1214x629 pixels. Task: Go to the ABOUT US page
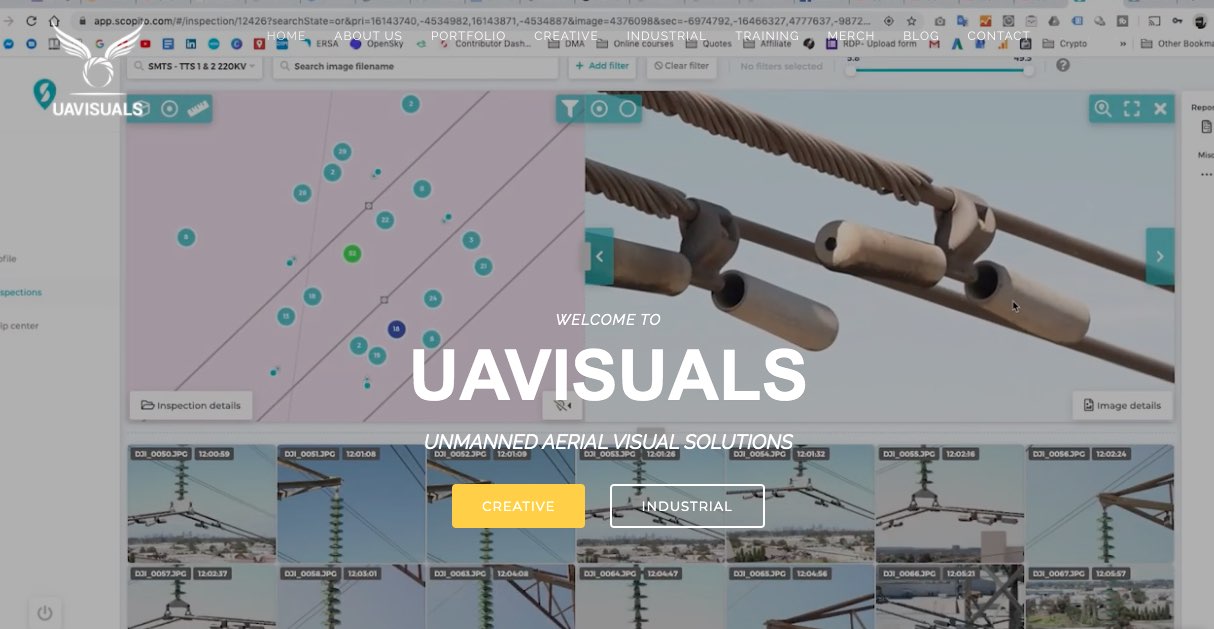pos(368,36)
